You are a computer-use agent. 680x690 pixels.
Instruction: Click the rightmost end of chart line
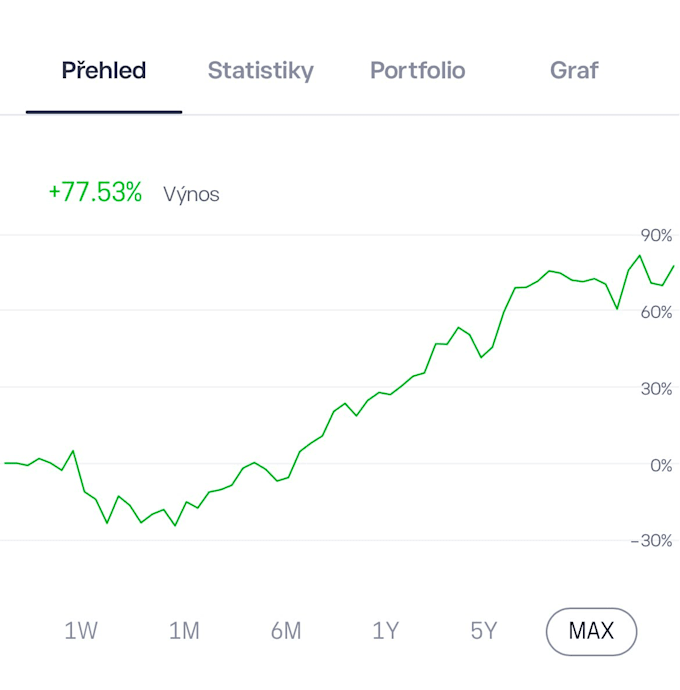[x=673, y=266]
